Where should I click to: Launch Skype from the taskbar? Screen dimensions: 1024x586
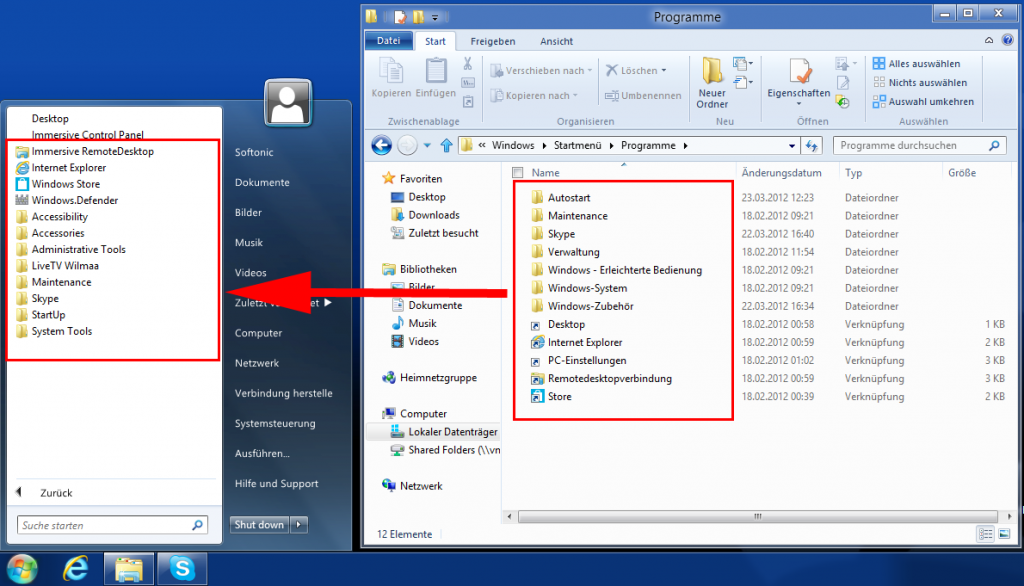(x=182, y=568)
